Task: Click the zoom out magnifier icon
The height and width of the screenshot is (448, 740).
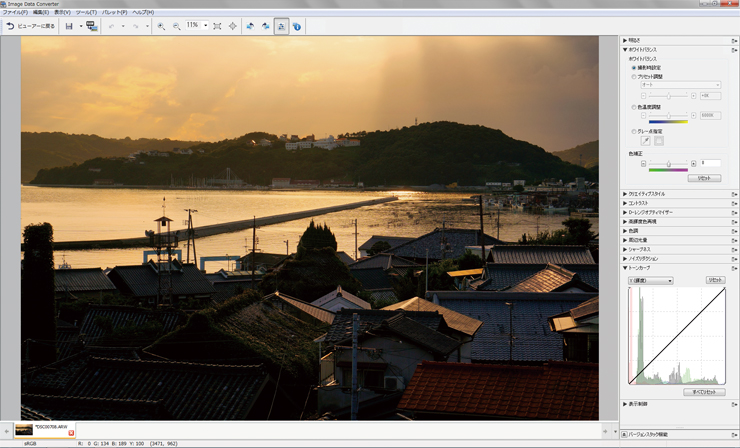Action: 176,26
